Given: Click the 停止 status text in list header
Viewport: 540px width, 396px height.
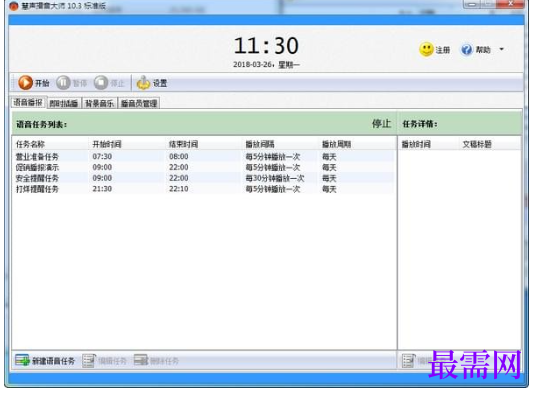Looking at the screenshot, I should pyautogui.click(x=381, y=124).
